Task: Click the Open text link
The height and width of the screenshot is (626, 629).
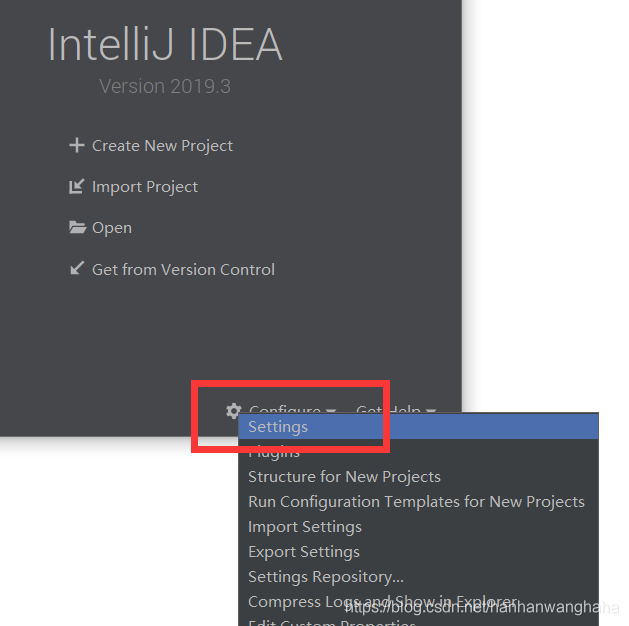Action: [112, 228]
